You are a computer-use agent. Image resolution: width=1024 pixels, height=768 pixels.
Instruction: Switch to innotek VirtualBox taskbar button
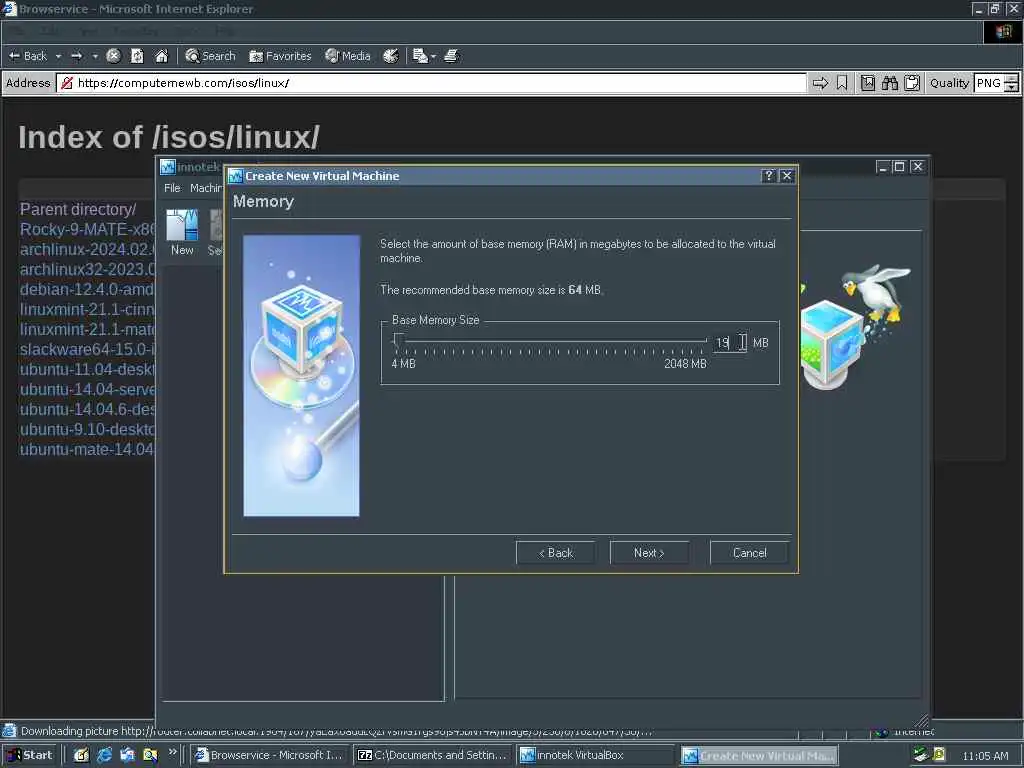(x=595, y=756)
